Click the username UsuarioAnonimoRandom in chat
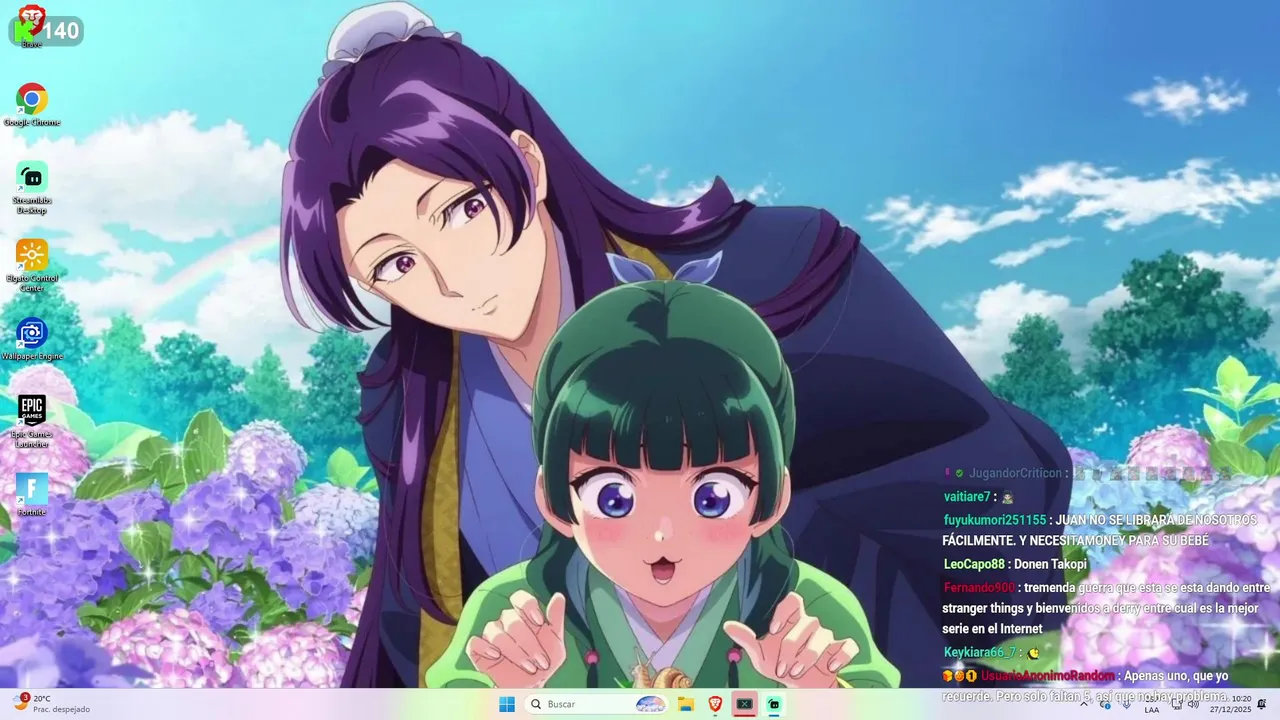 pyautogui.click(x=1048, y=676)
